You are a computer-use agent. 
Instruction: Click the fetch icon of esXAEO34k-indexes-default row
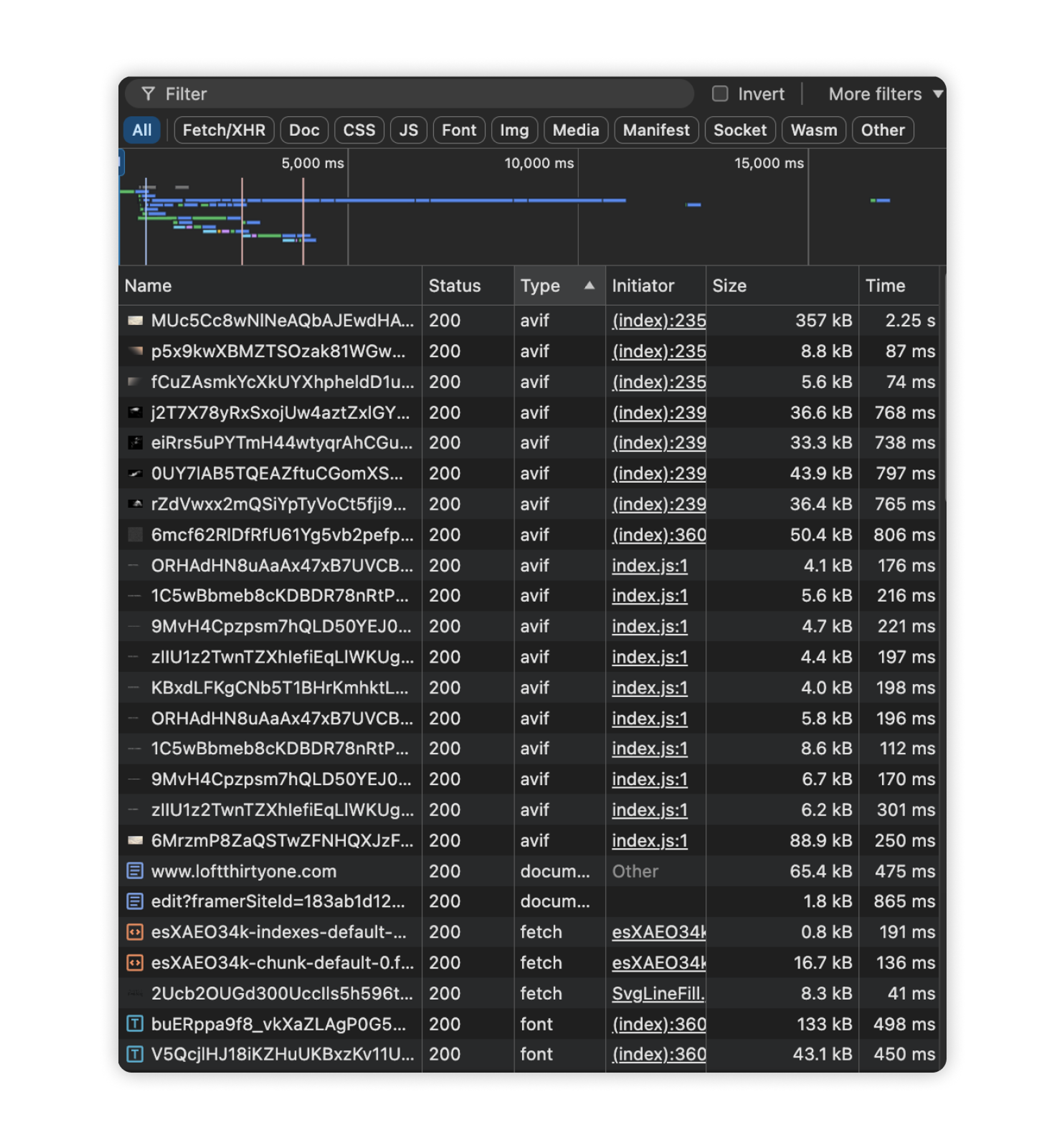pos(135,932)
